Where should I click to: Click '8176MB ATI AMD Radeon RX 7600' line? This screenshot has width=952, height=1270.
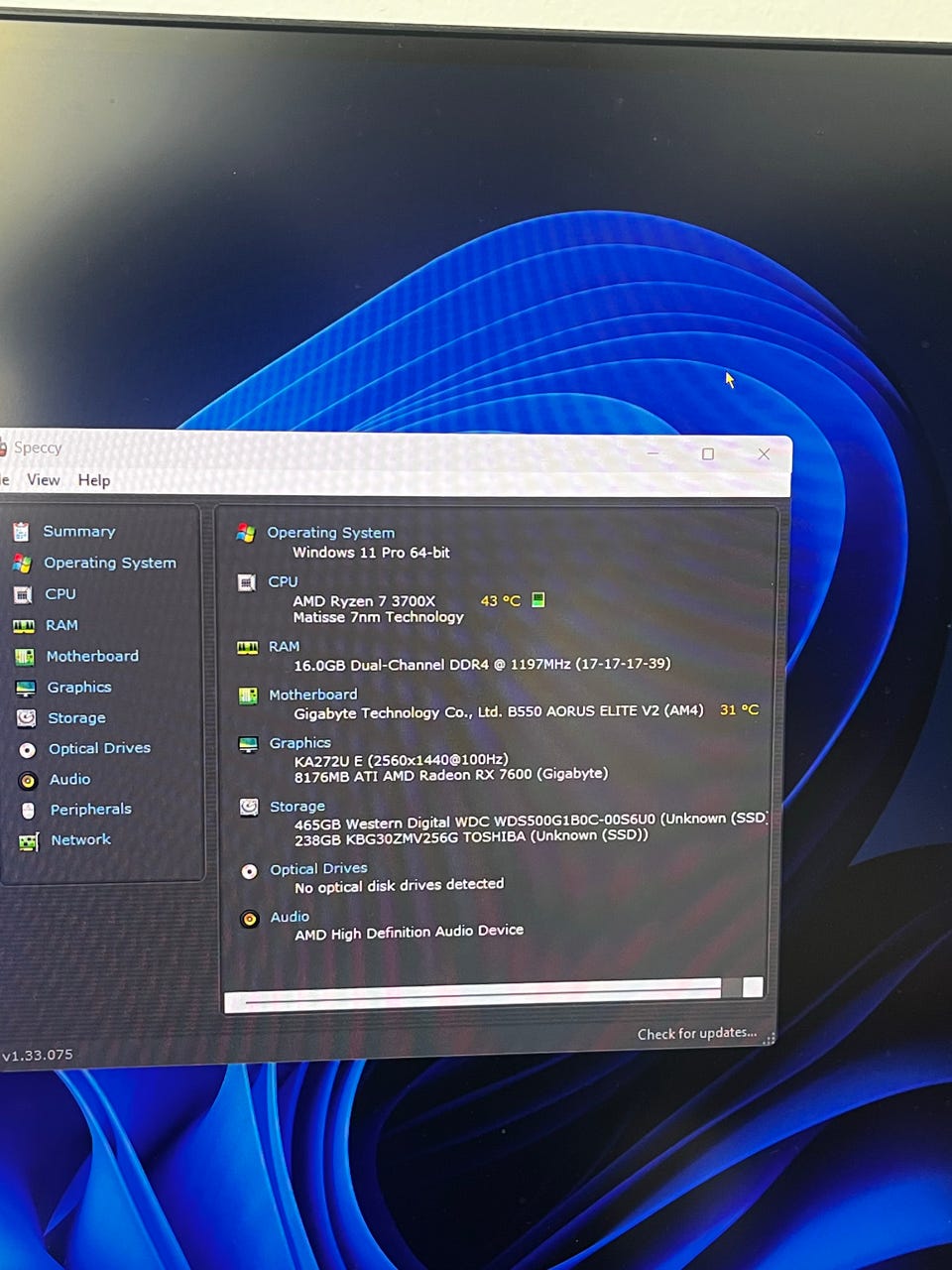(x=451, y=775)
